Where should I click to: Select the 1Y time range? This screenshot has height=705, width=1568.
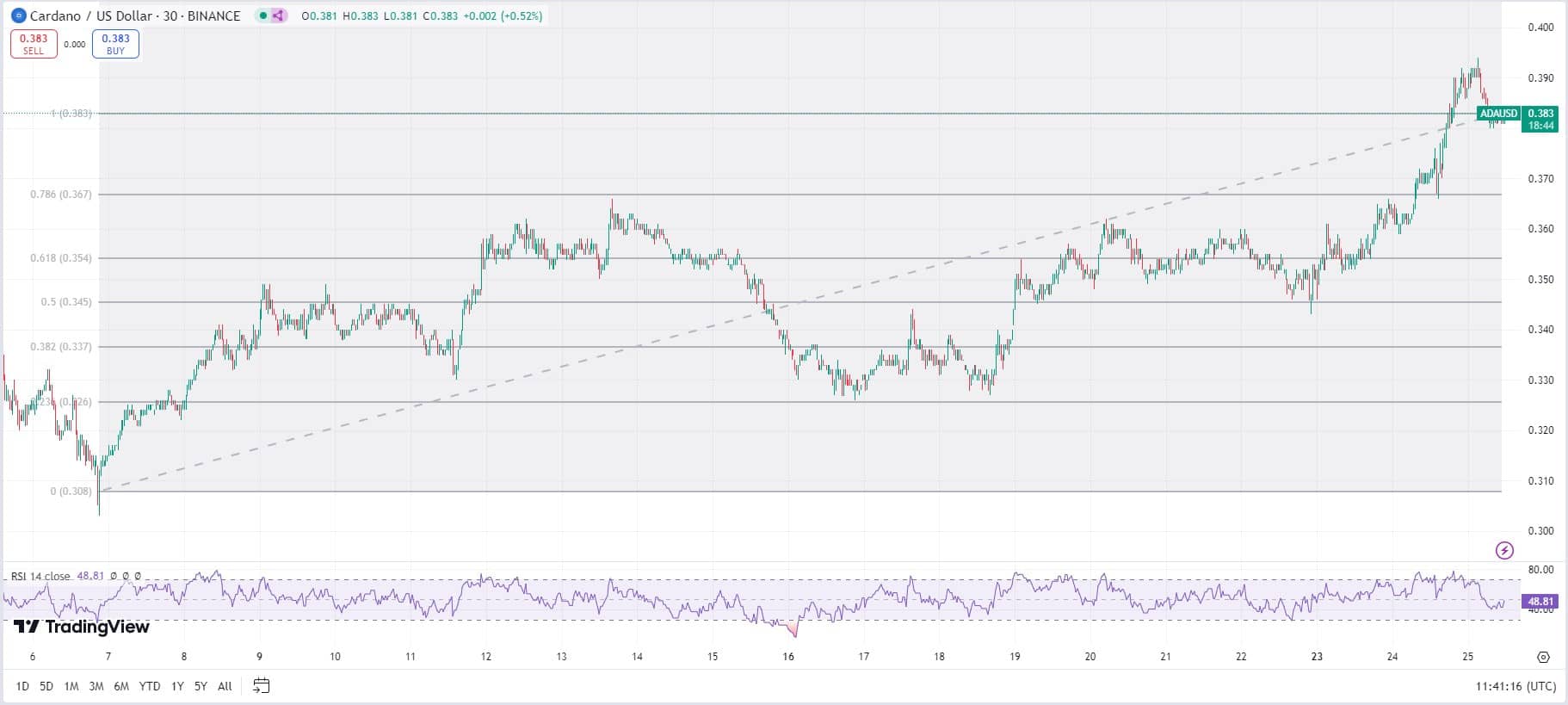tap(177, 686)
